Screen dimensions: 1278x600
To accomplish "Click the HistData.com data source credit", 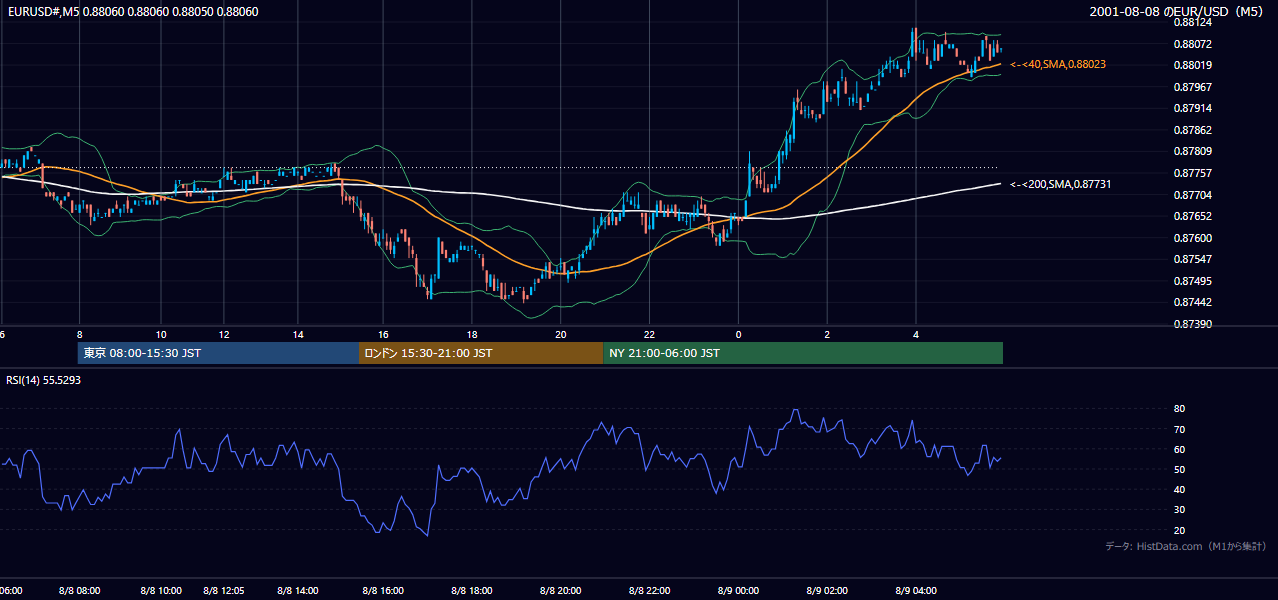I will tap(1186, 546).
